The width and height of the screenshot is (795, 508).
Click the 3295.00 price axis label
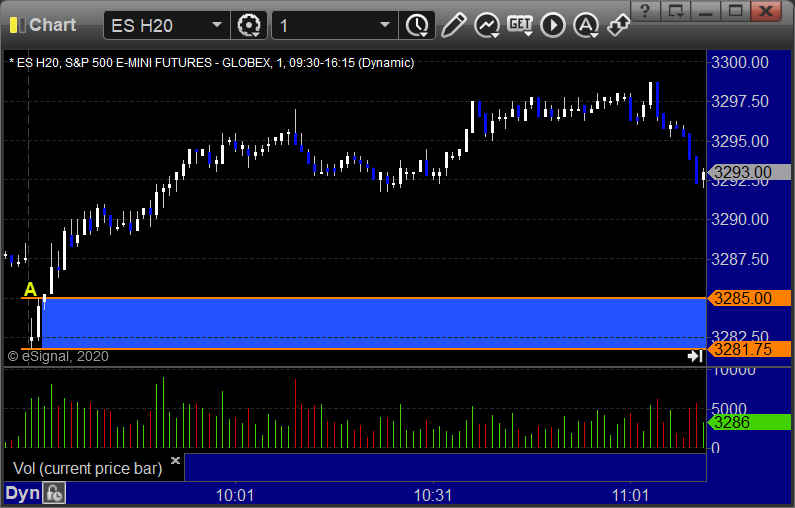[740, 141]
